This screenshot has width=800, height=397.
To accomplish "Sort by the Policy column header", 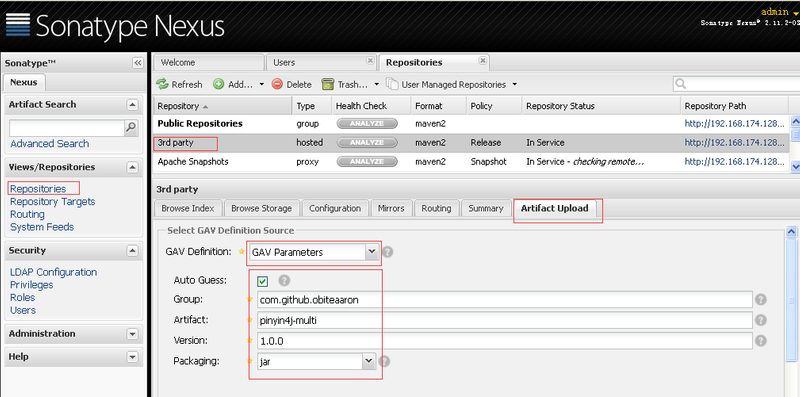I will pyautogui.click(x=494, y=106).
